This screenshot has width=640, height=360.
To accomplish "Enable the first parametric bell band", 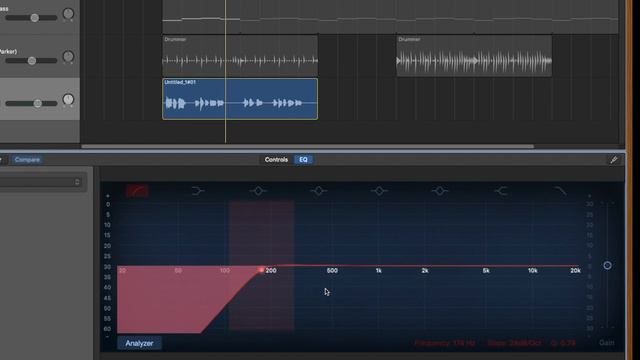I will (258, 191).
